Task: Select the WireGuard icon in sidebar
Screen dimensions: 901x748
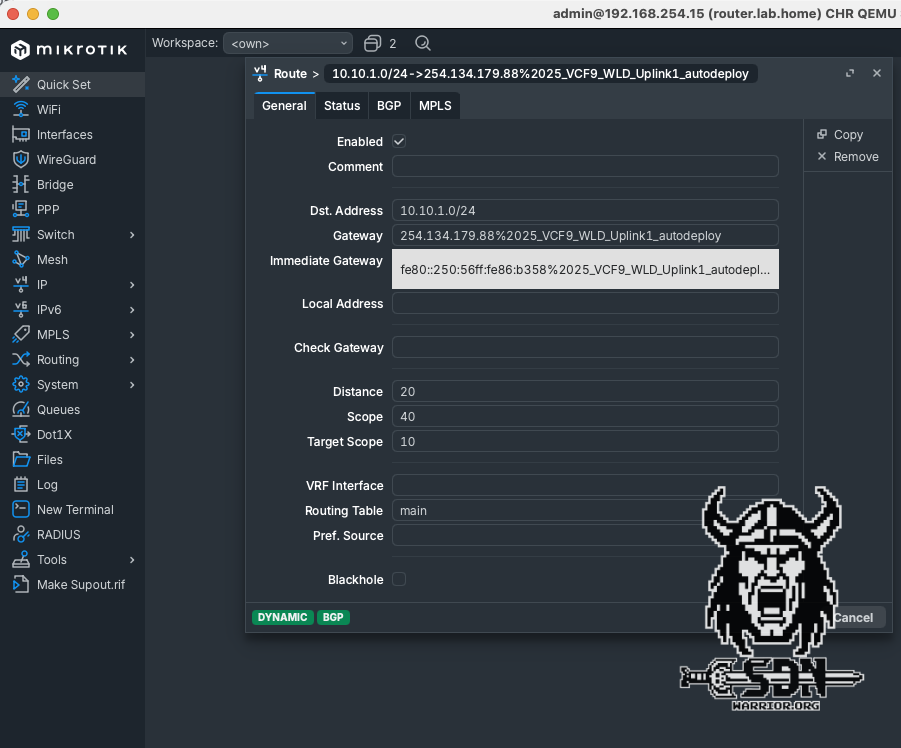Action: click(x=20, y=159)
